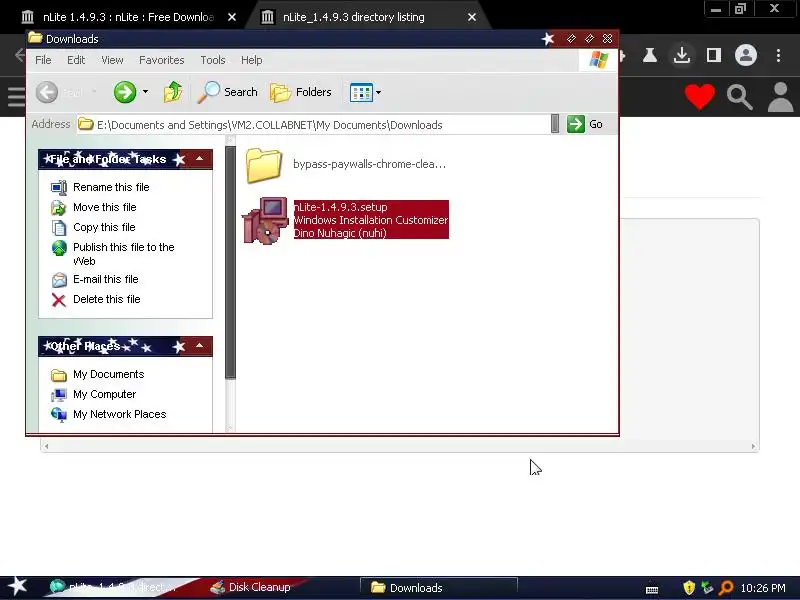
Task: Open the Tools menu
Action: 213,60
